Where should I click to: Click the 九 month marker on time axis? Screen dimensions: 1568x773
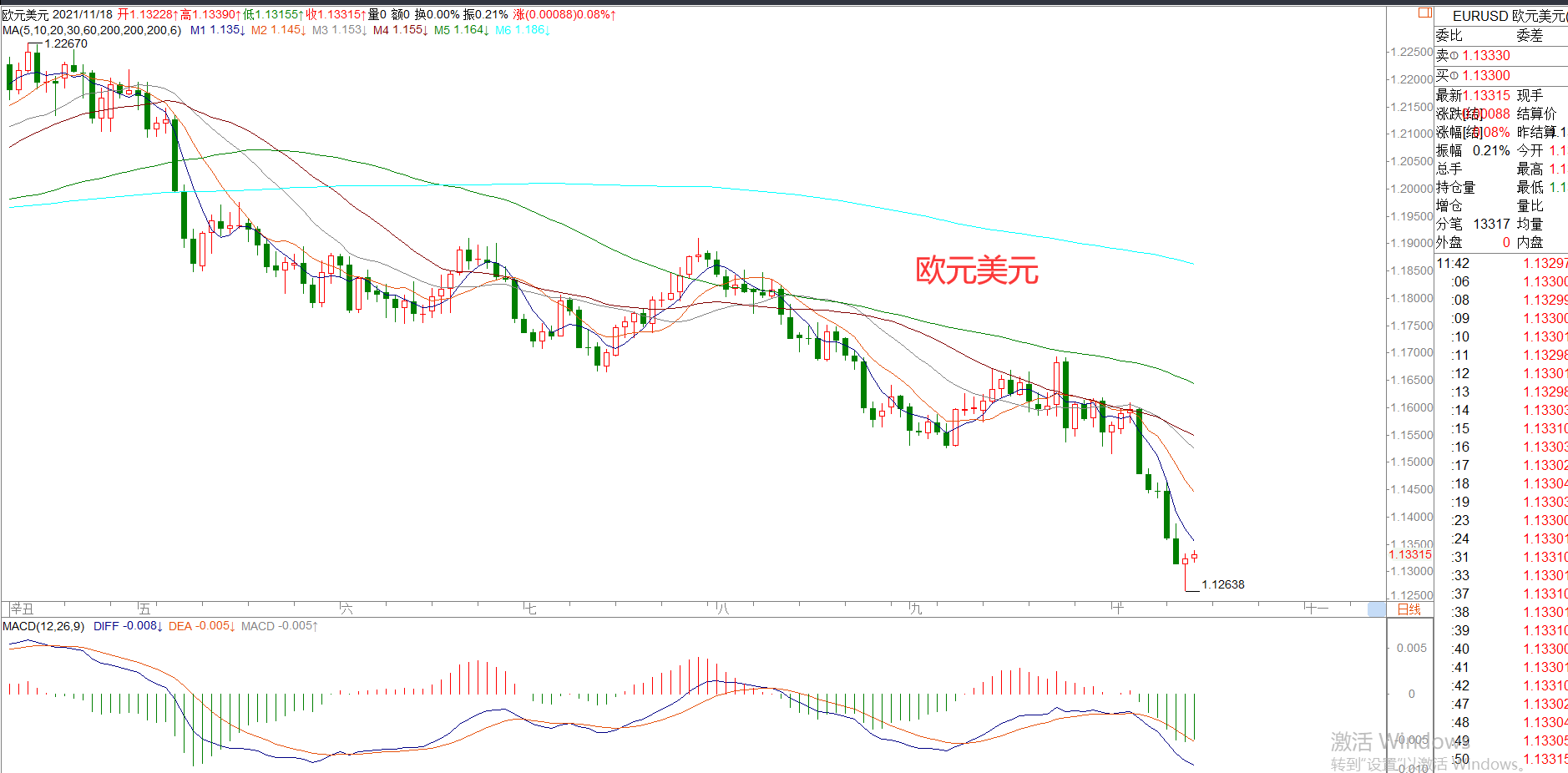click(x=916, y=609)
